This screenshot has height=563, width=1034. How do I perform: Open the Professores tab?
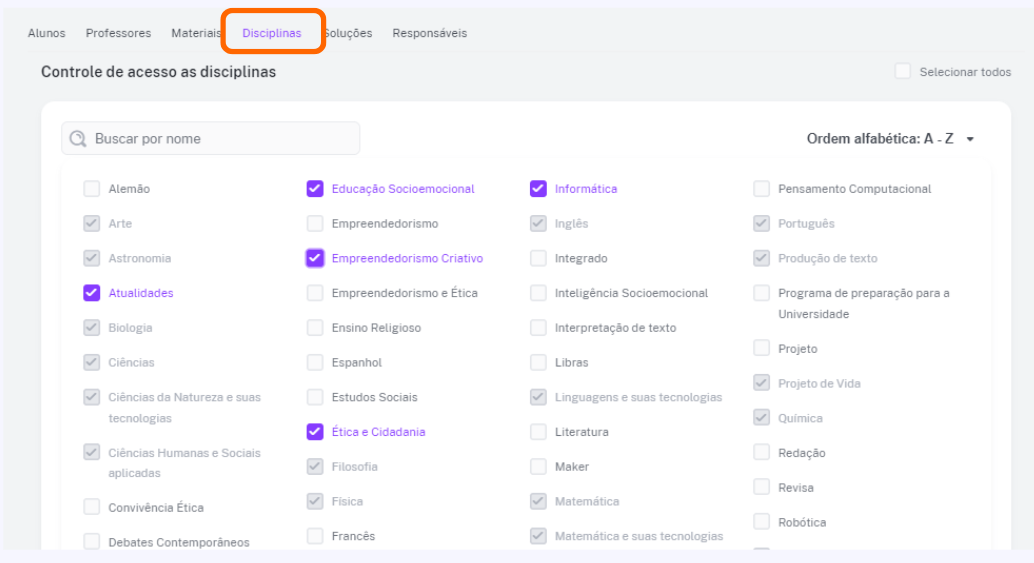pos(118,33)
